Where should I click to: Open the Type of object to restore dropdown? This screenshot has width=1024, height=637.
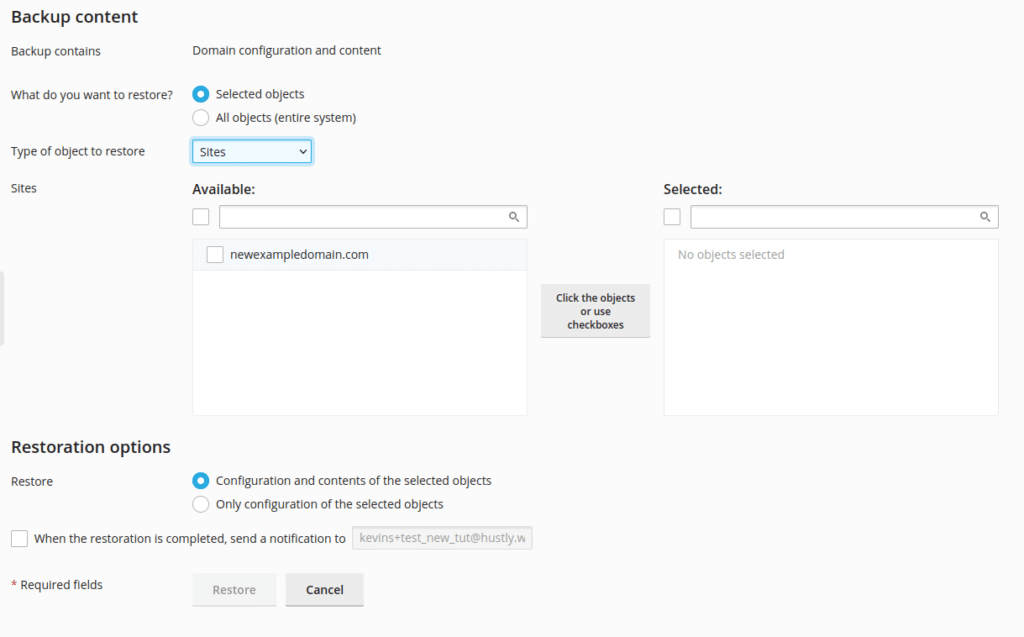tap(251, 150)
